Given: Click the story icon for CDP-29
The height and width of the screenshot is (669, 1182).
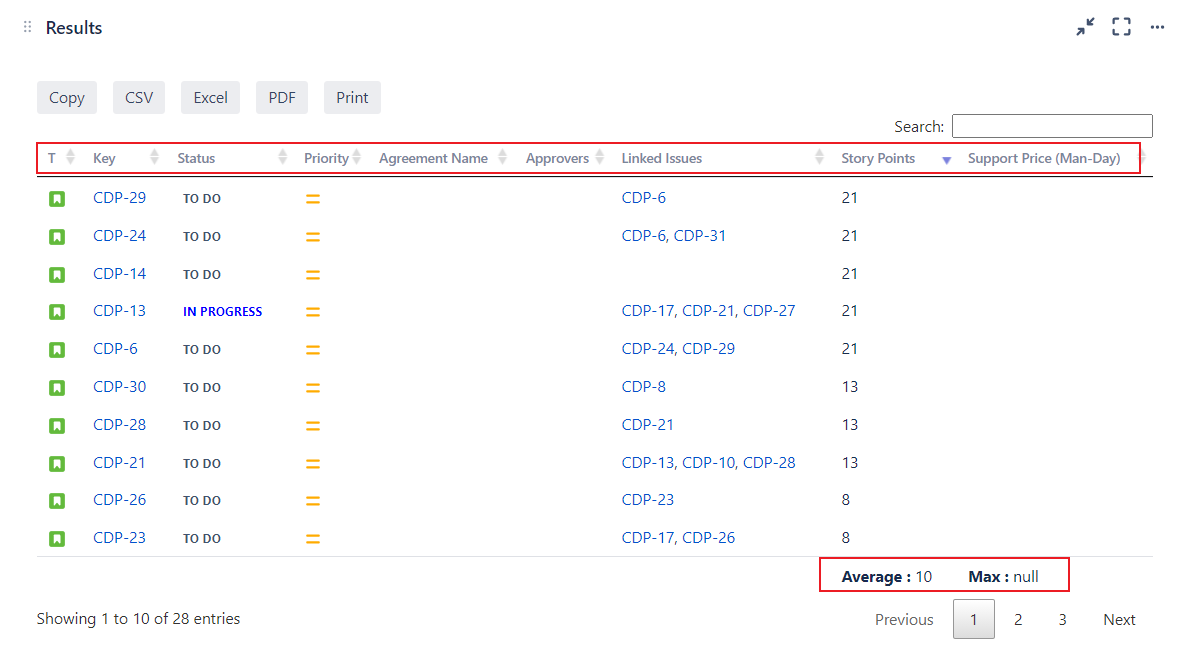Looking at the screenshot, I should 57,199.
